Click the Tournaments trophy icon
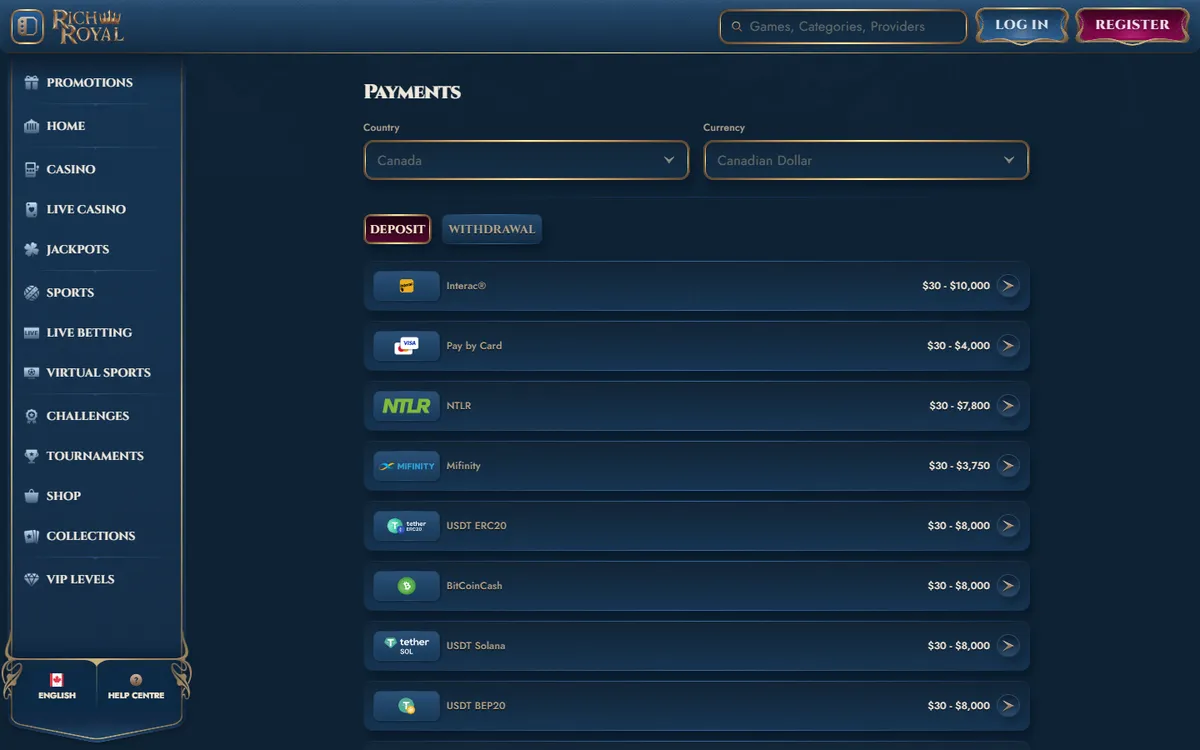 pyautogui.click(x=31, y=456)
